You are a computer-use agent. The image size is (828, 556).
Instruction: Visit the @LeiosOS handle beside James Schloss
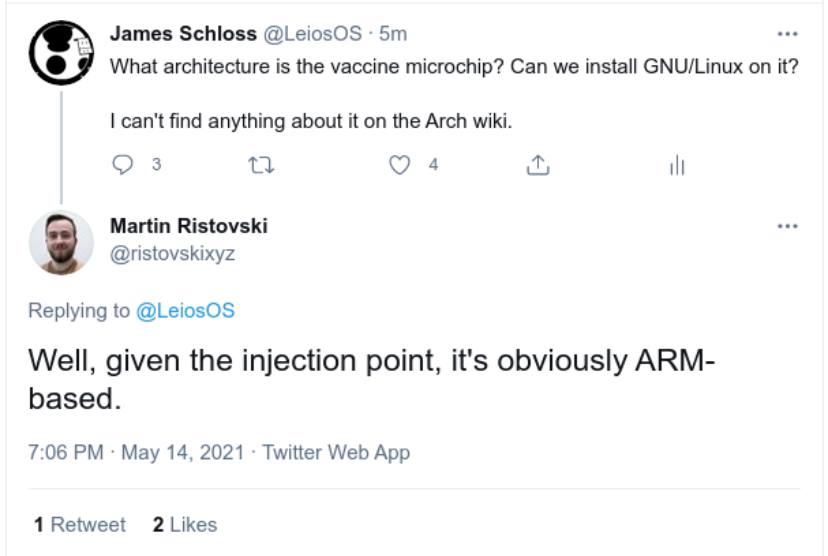pyautogui.click(x=313, y=34)
